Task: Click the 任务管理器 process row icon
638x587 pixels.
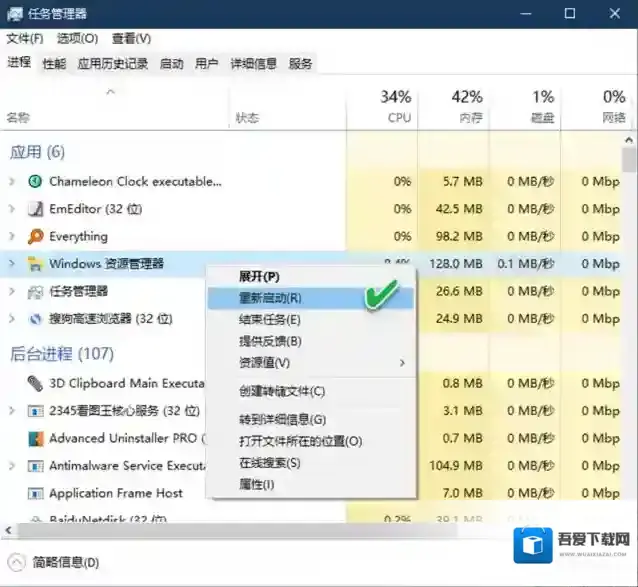Action: pos(35,292)
